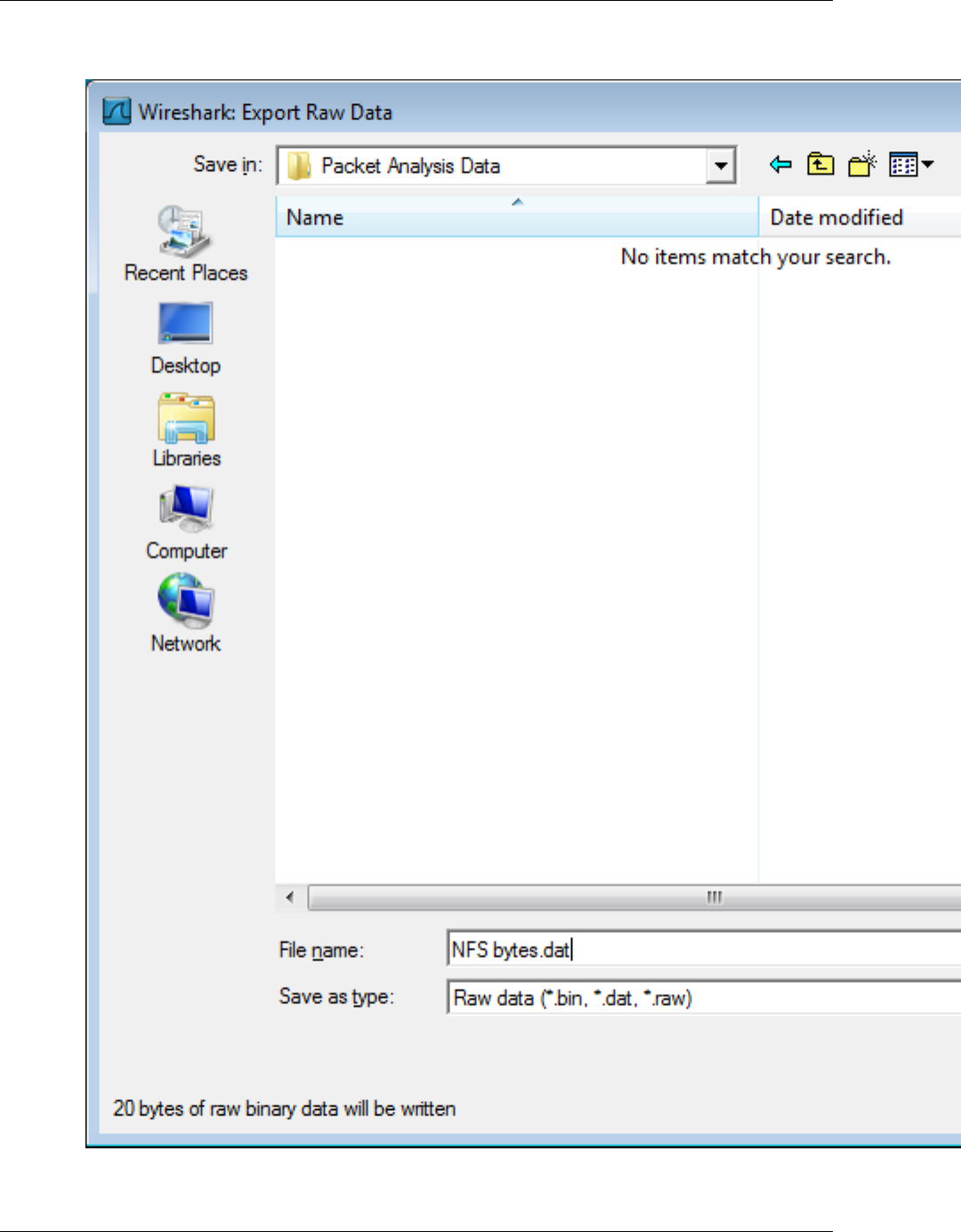Screen dimensions: 961x1232
Task: Open the View menu options
Action: [911, 165]
